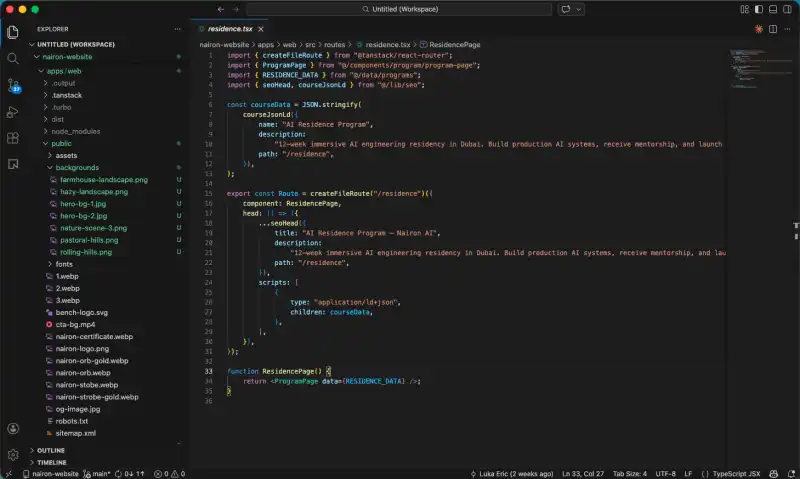
Task: Open the Customize Layout icon
Action: click(x=744, y=9)
